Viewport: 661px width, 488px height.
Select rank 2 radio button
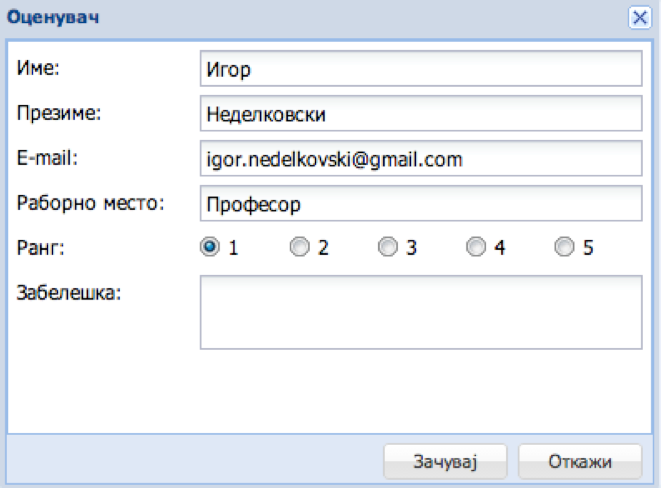[x=300, y=247]
